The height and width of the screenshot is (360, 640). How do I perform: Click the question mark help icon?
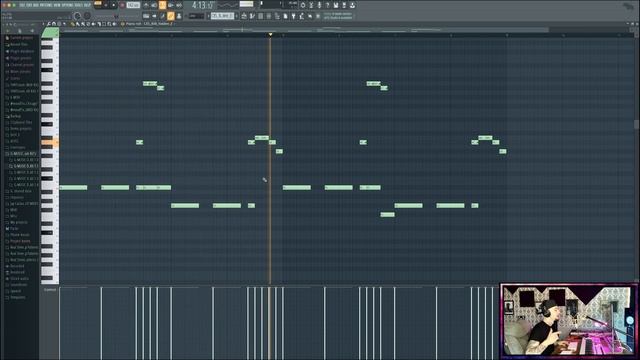point(327,5)
